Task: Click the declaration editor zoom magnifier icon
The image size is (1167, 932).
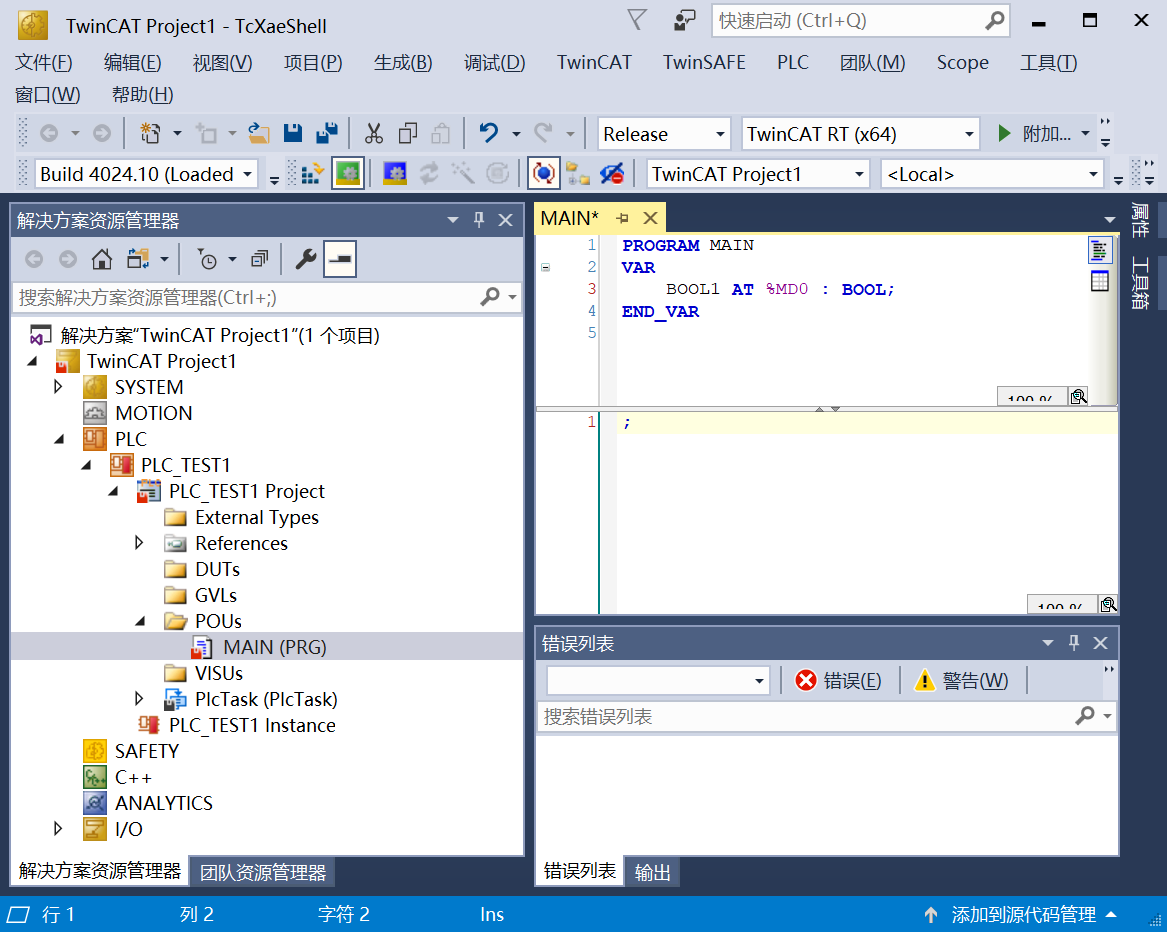Action: click(x=1078, y=396)
